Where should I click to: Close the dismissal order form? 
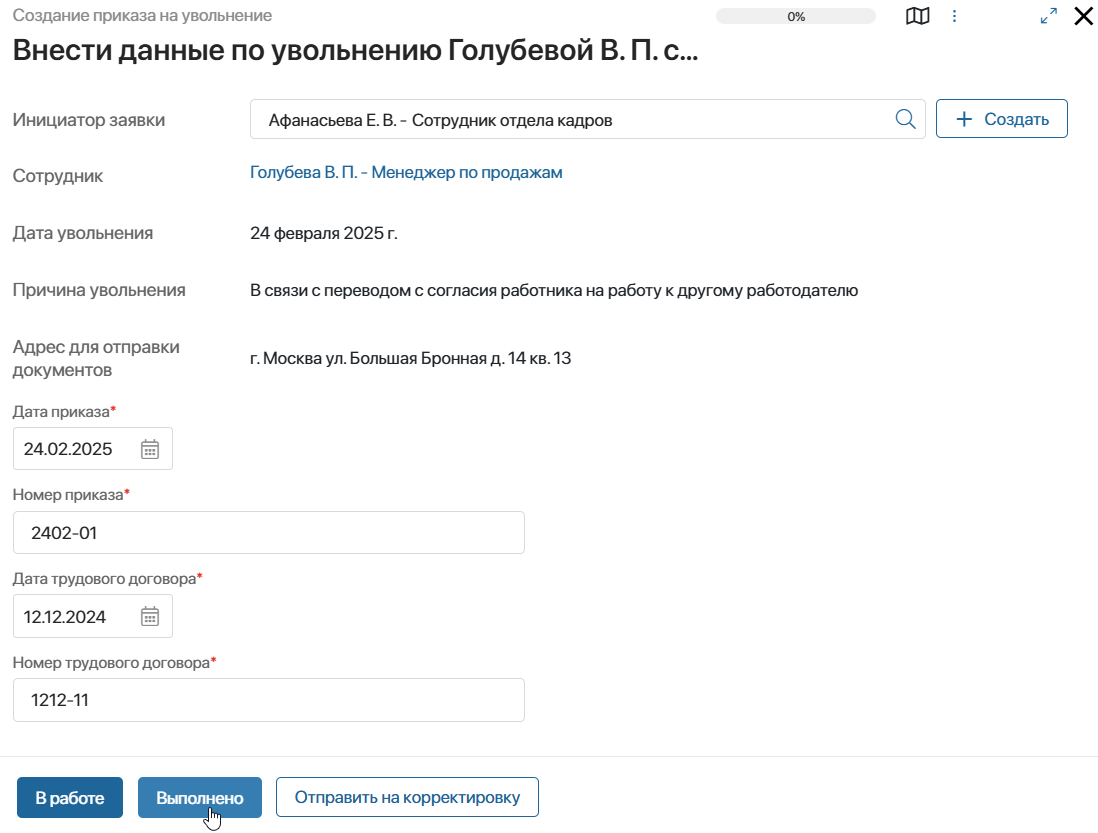[x=1083, y=16]
